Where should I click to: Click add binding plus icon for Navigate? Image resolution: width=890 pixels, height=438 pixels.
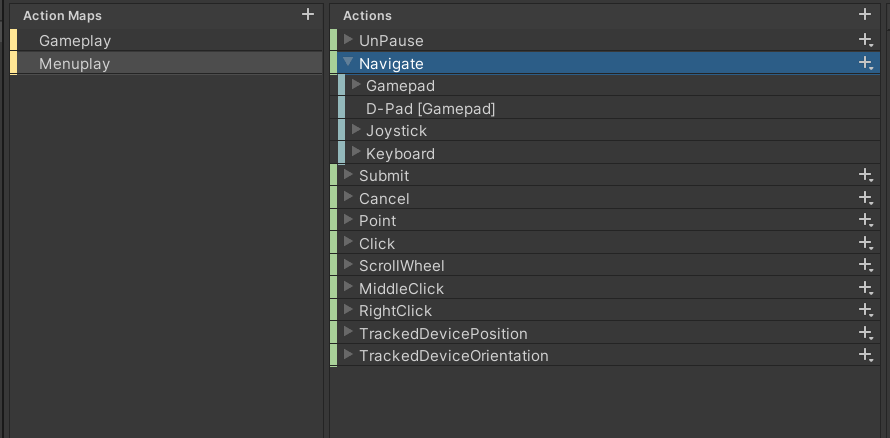click(866, 63)
